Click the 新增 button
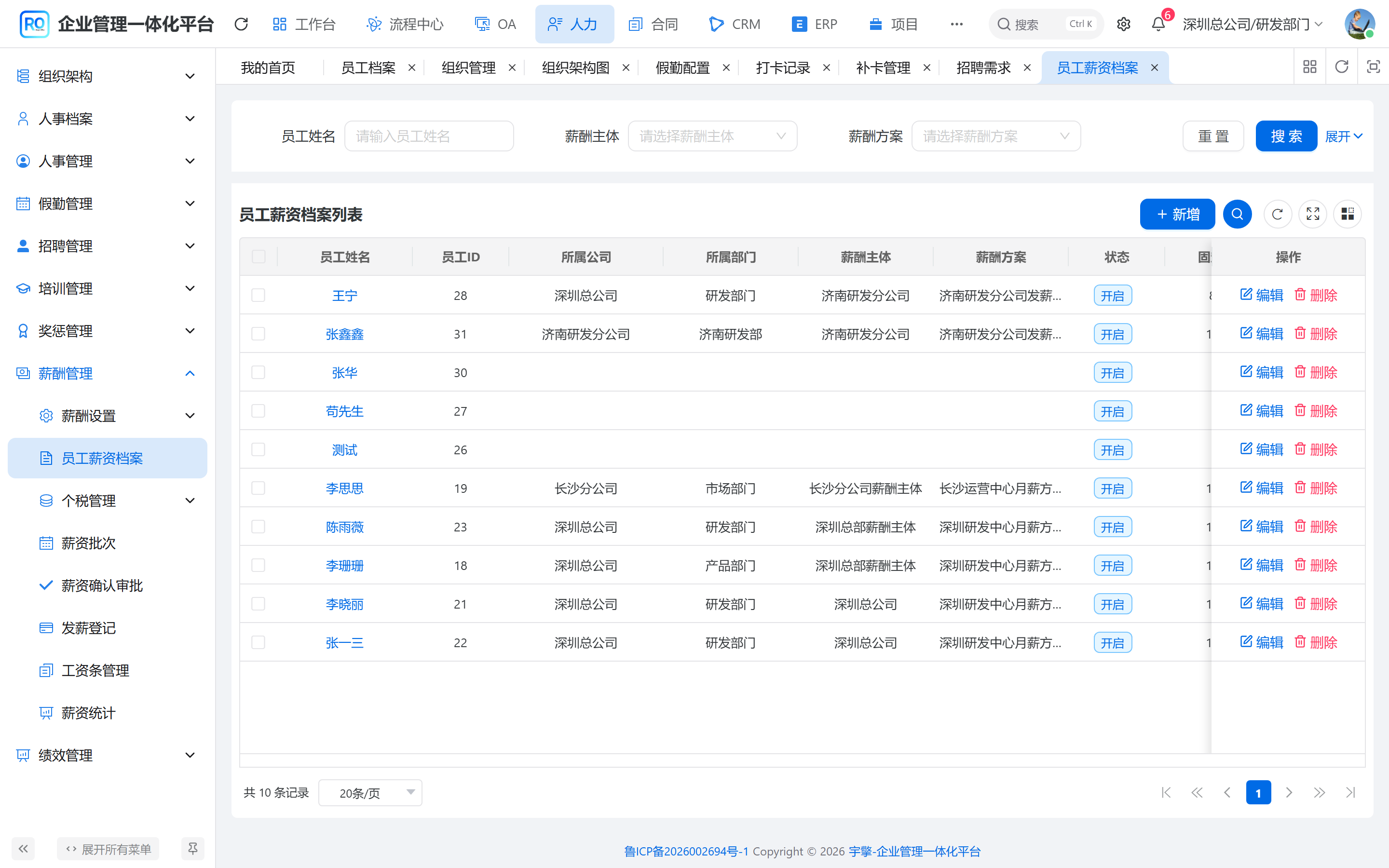Screen dimensions: 1389x868 pos(1177,214)
